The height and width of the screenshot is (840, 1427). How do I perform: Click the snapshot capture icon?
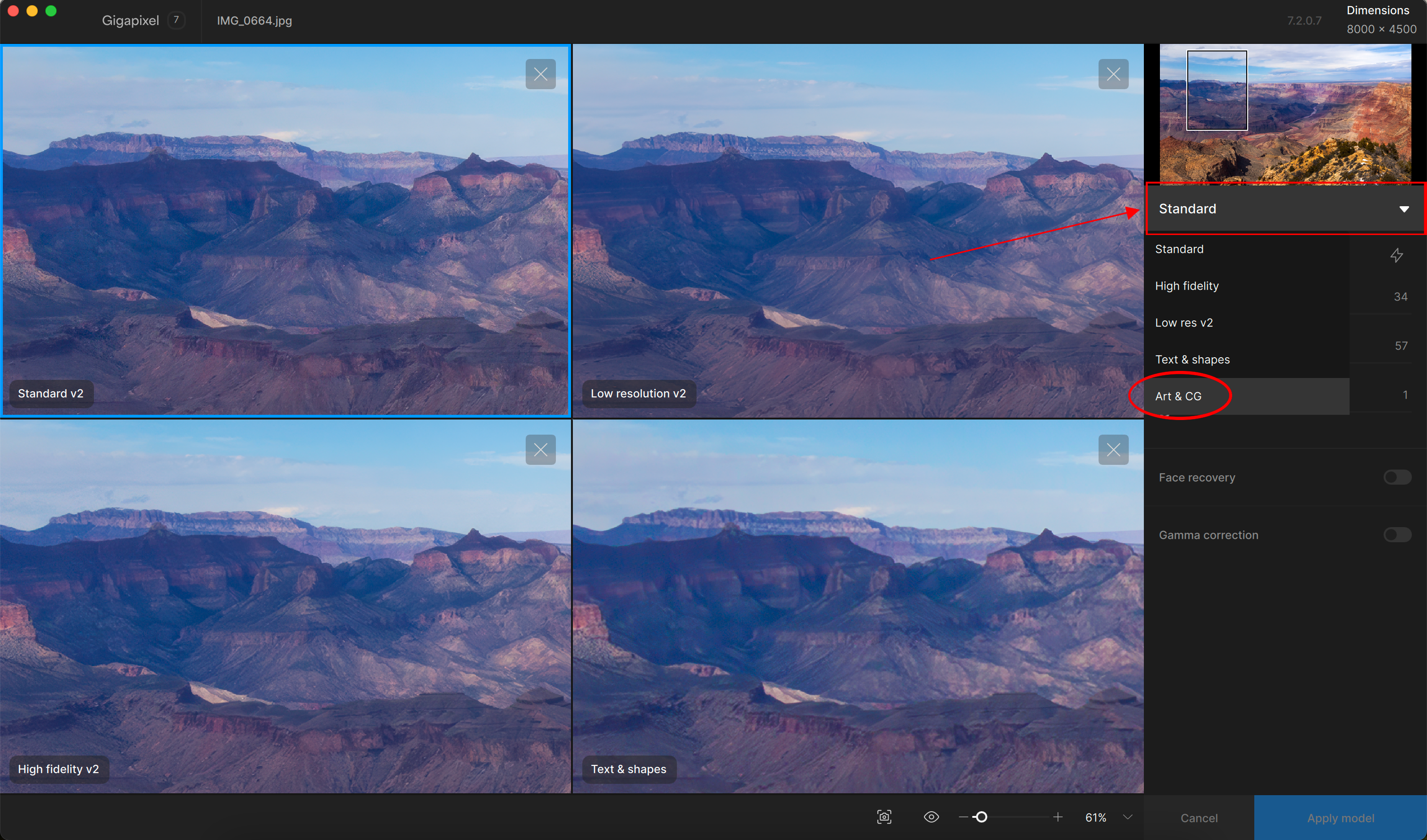[884, 817]
